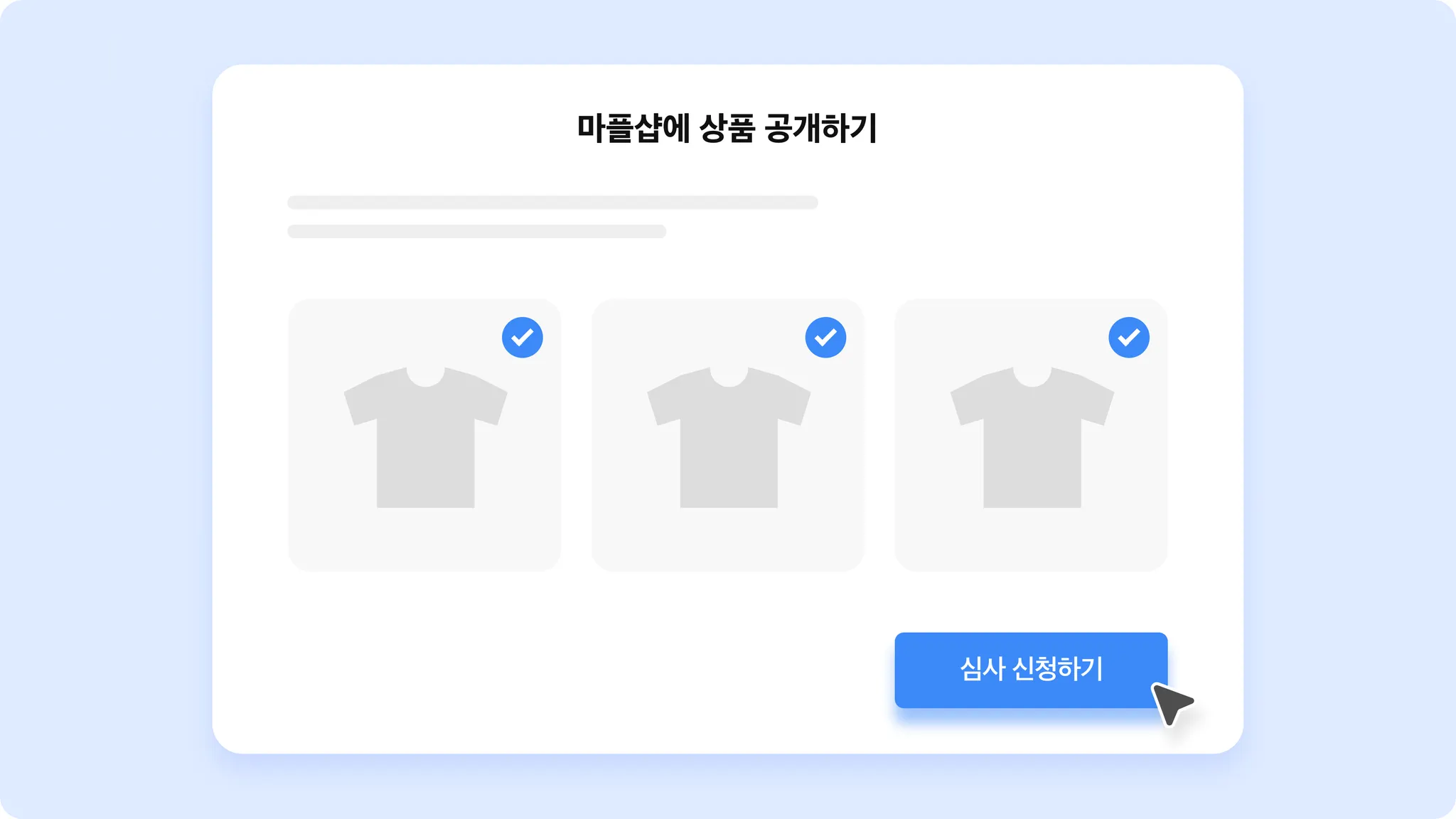Image resolution: width=1456 pixels, height=819 pixels.
Task: Submit with the 심사 신청하기 button
Action: point(1031,670)
